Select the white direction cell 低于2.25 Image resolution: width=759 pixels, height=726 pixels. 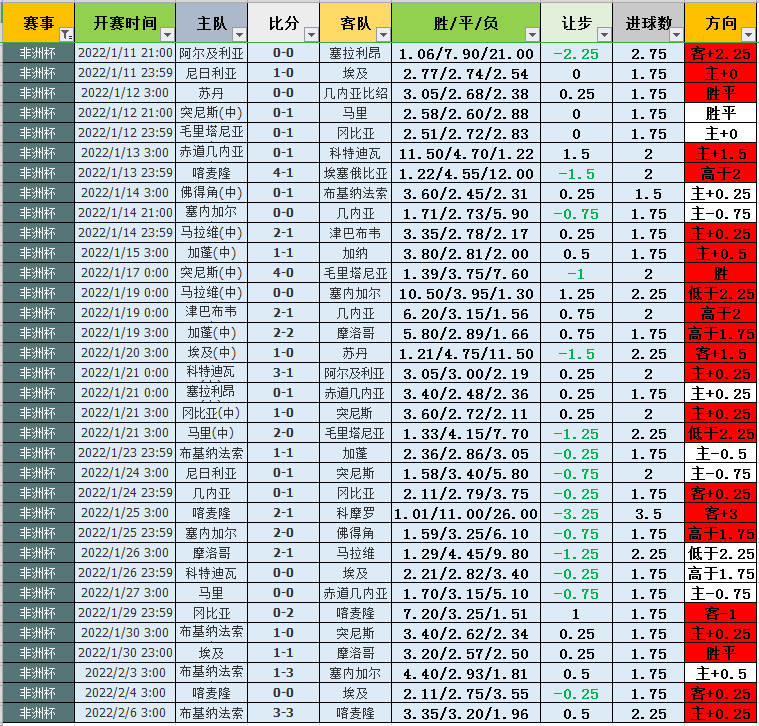721,553
